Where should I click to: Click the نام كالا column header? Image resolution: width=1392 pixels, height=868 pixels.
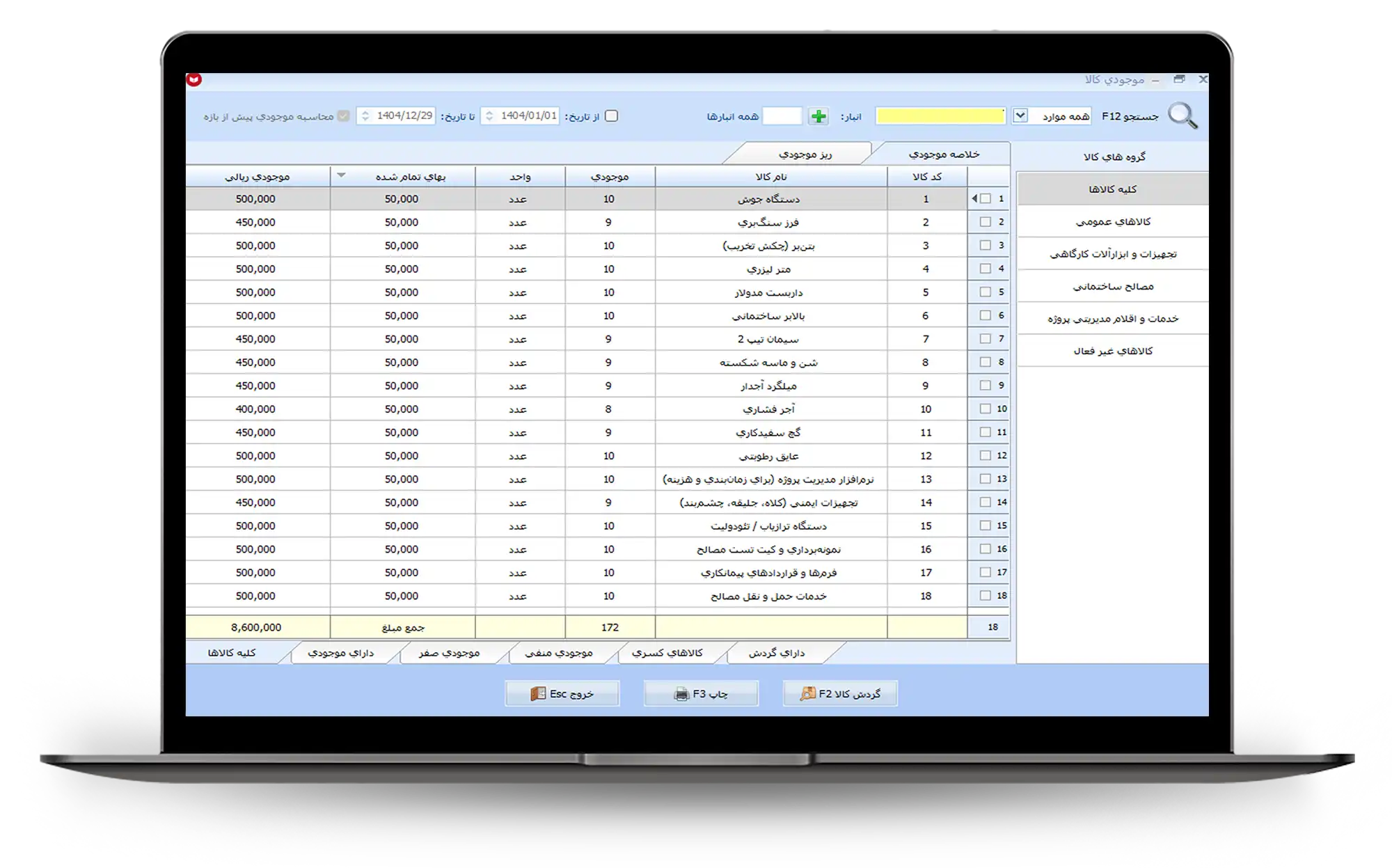pyautogui.click(x=771, y=177)
